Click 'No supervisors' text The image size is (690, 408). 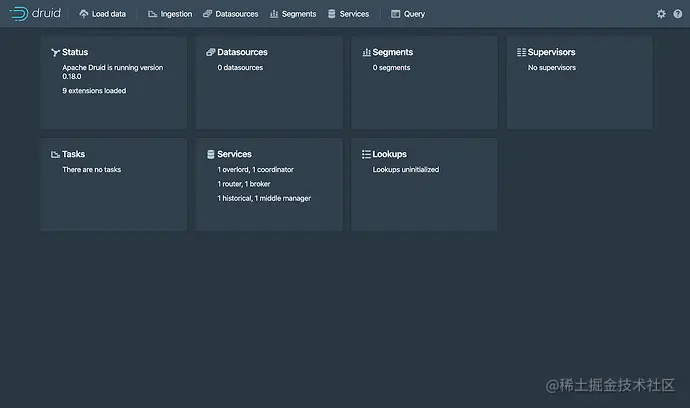tap(552, 67)
